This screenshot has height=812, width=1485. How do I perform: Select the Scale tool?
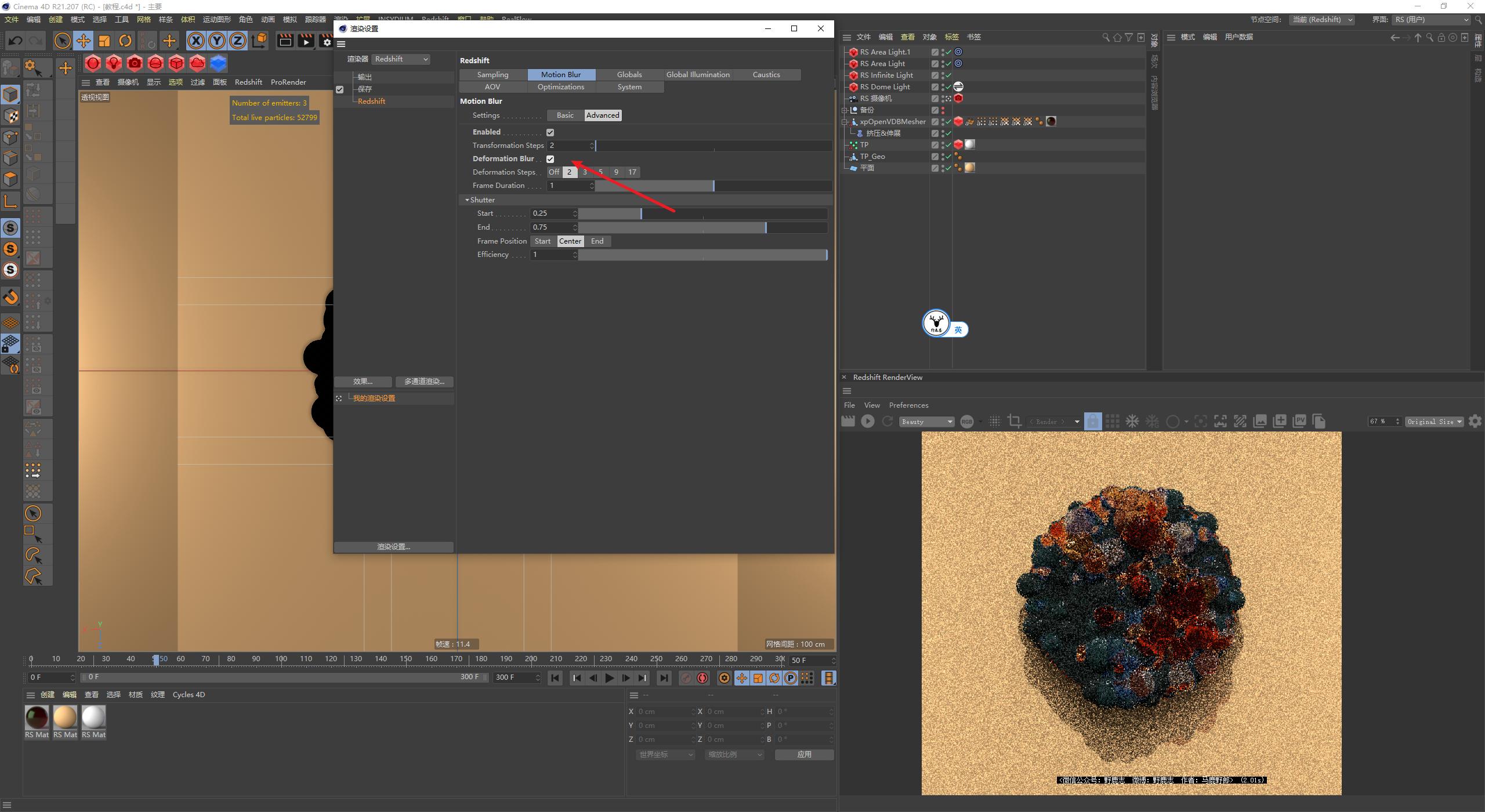click(104, 41)
